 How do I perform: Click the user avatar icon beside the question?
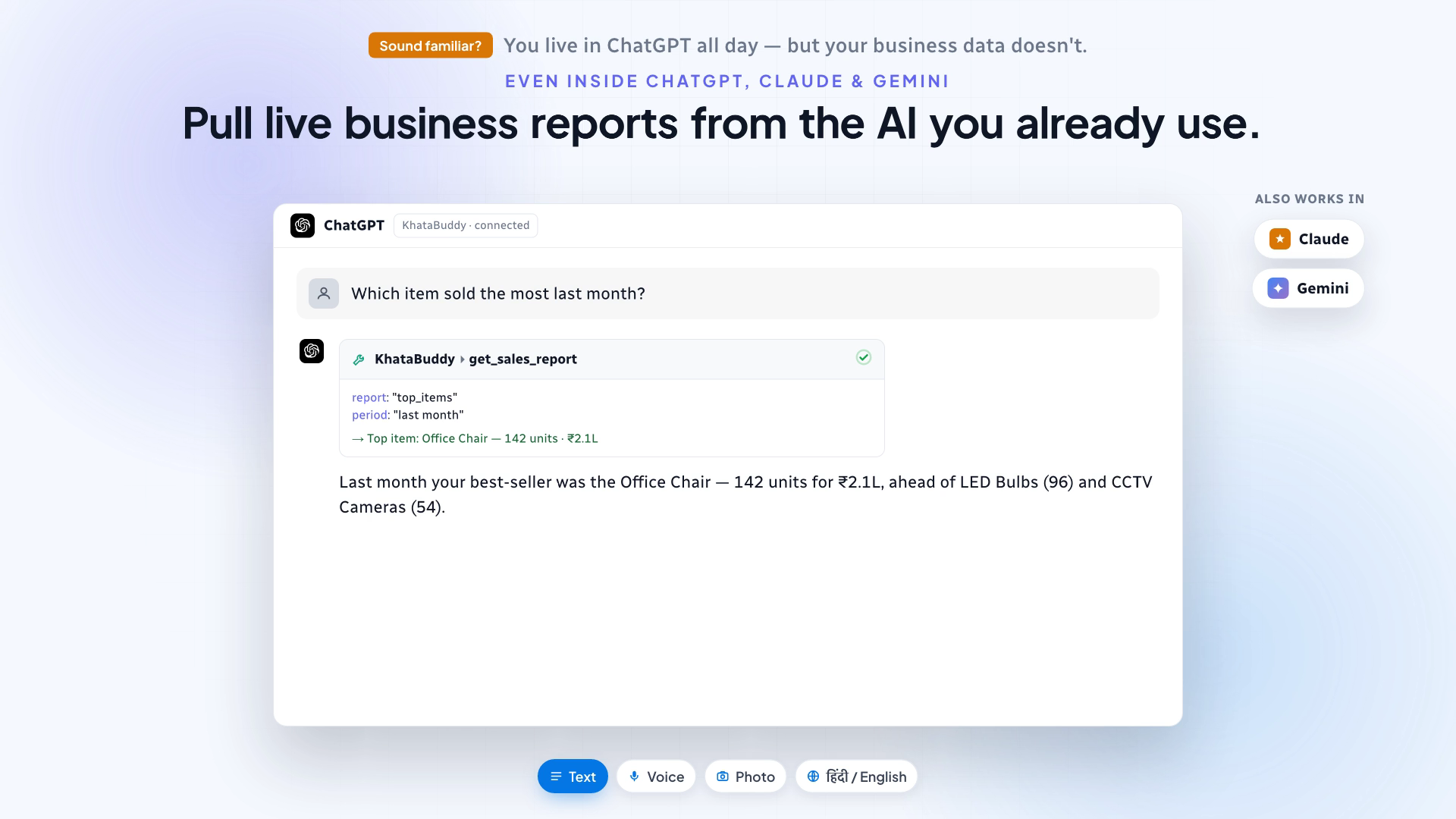tap(324, 293)
